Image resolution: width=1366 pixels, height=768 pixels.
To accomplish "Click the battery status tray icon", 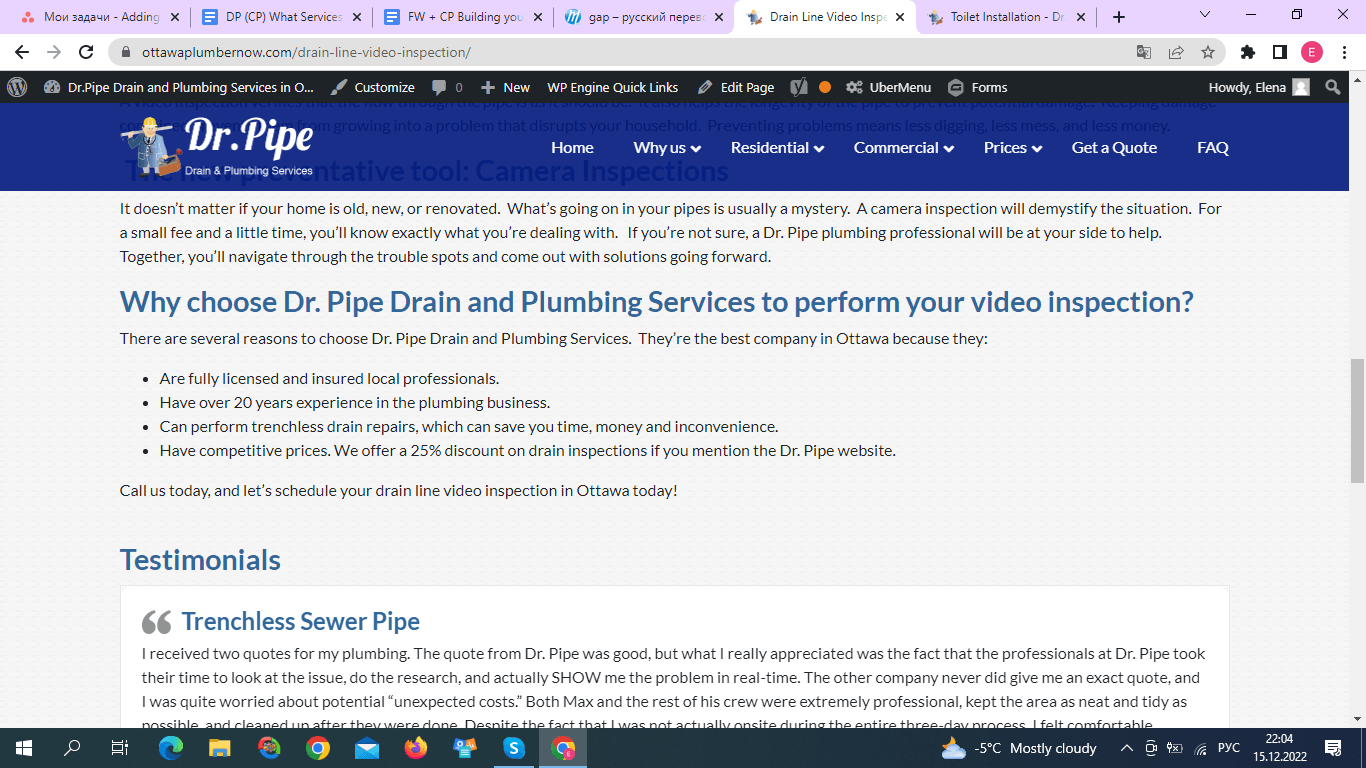I will click(1176, 747).
